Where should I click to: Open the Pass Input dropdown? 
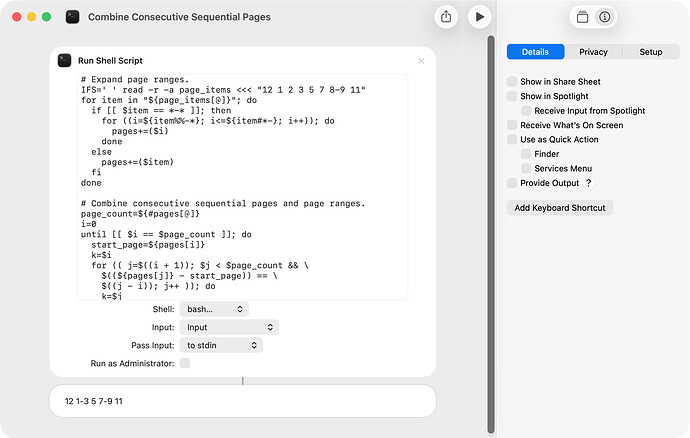[x=221, y=345]
